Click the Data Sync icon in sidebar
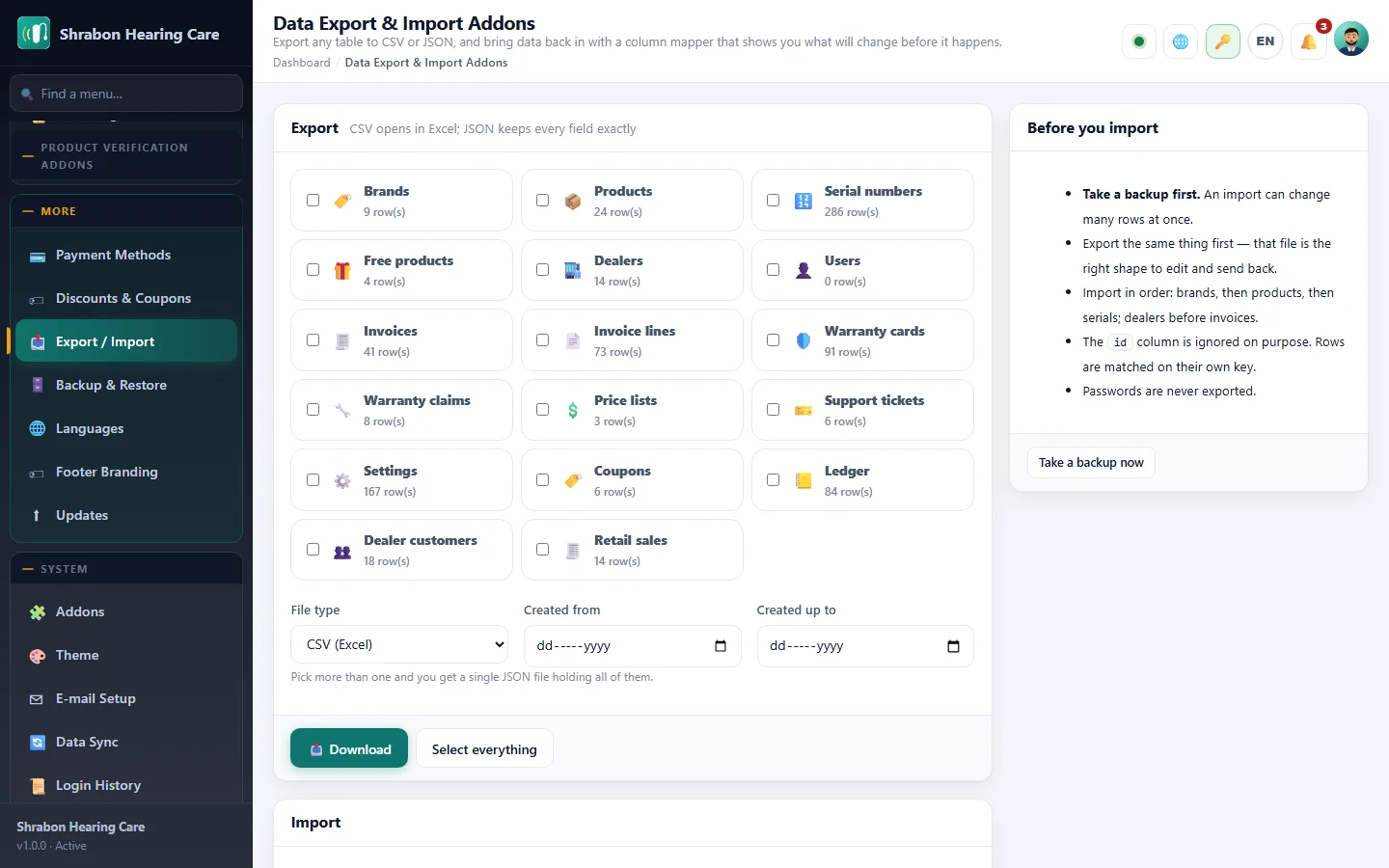 click(38, 743)
